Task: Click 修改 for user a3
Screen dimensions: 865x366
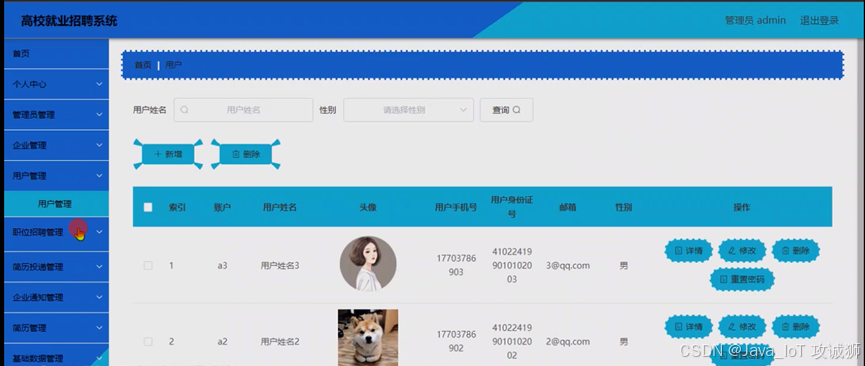Action: point(742,251)
